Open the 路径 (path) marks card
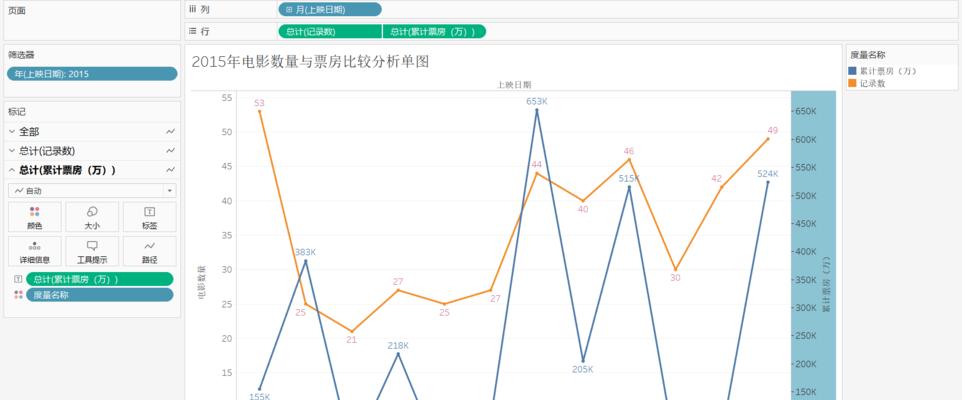This screenshot has width=962, height=400. pos(150,252)
